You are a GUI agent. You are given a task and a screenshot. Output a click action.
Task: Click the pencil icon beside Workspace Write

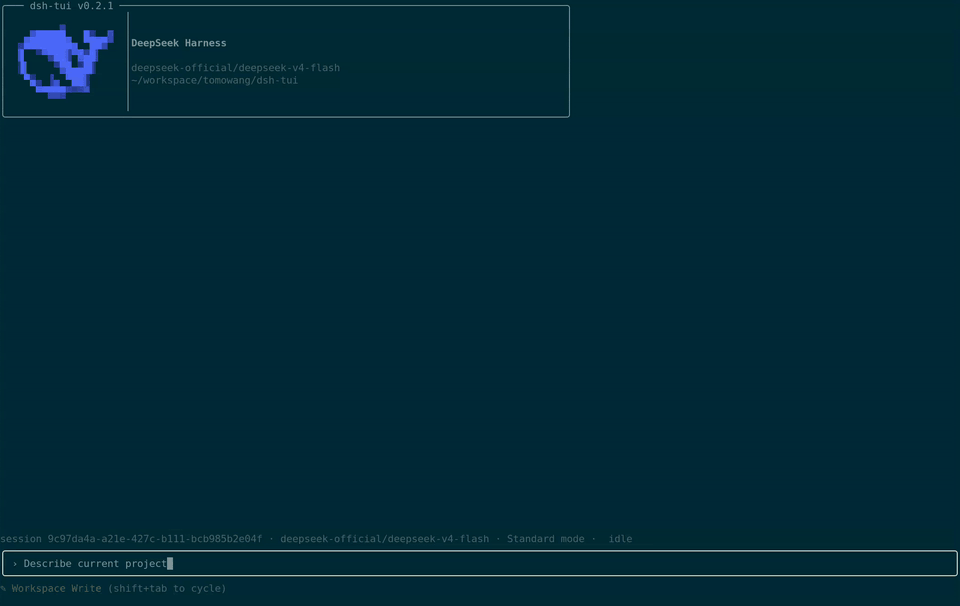[3, 588]
